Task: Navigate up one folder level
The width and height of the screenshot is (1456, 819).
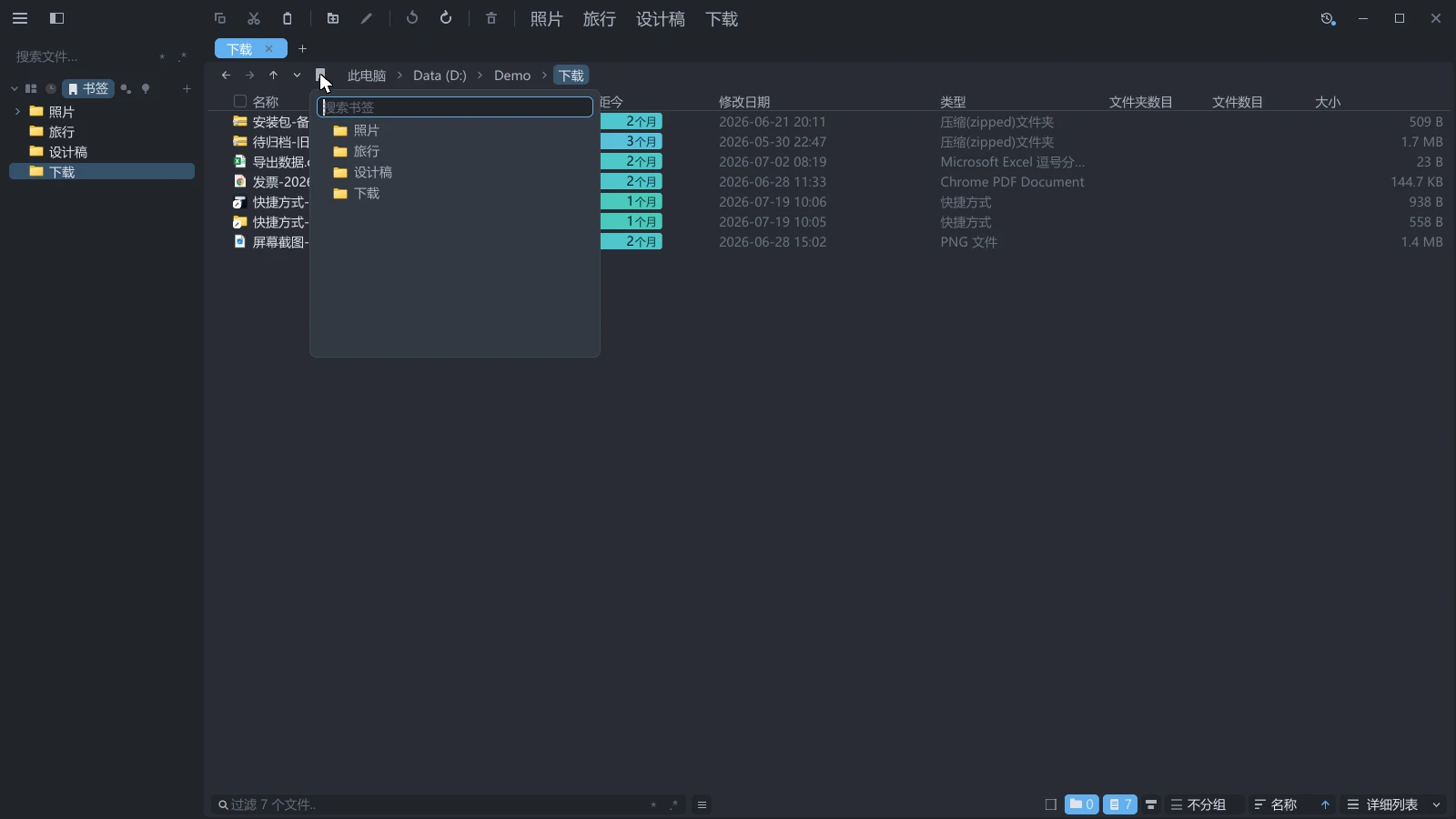Action: (273, 76)
